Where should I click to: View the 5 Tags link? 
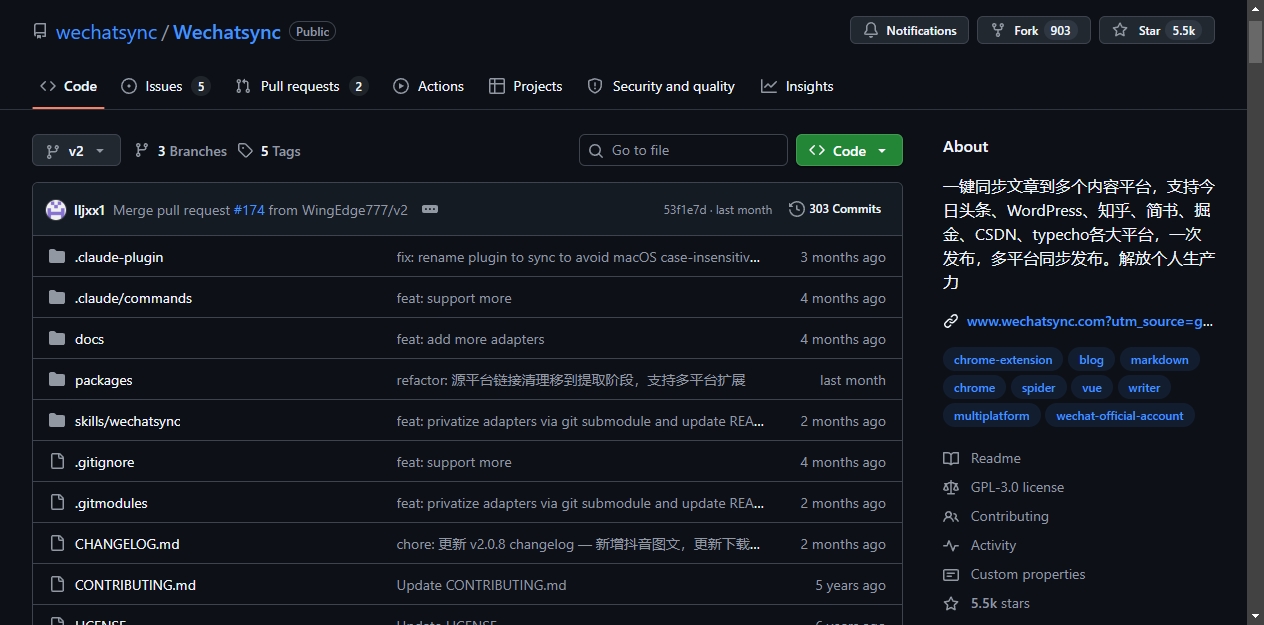tap(269, 151)
